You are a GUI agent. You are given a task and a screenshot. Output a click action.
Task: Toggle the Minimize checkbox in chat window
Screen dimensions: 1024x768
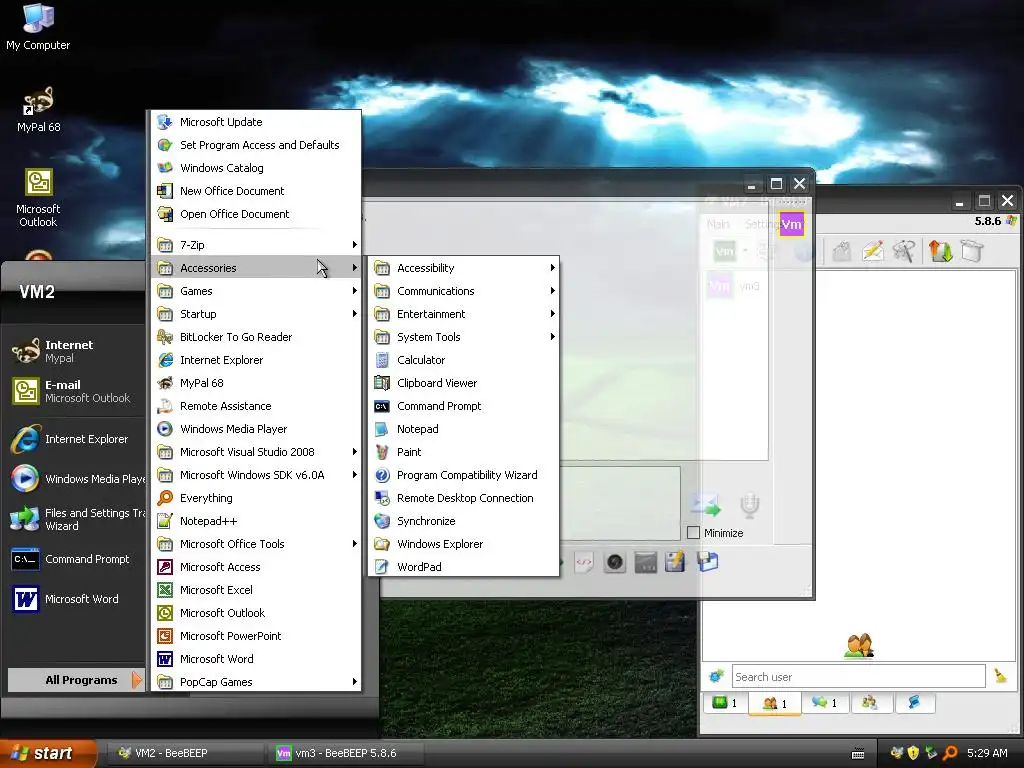point(694,532)
